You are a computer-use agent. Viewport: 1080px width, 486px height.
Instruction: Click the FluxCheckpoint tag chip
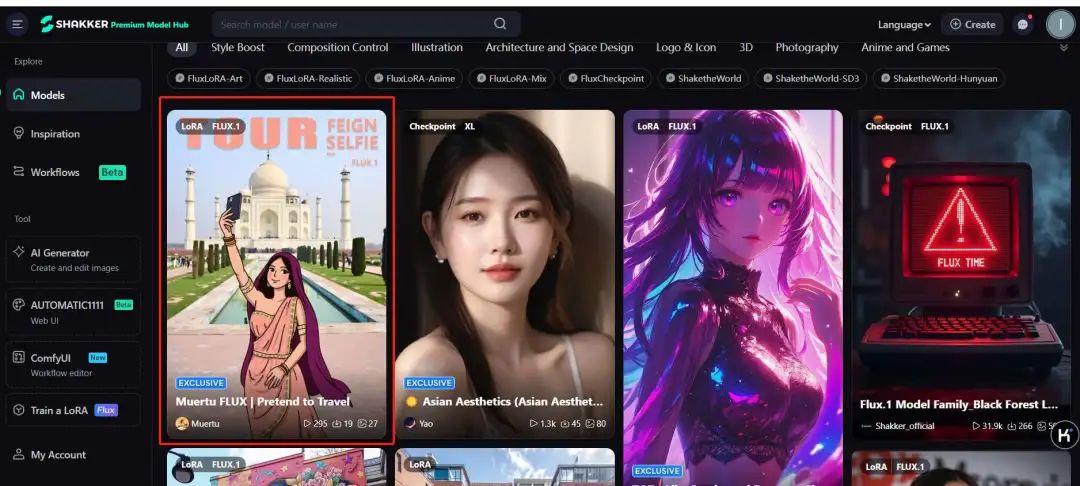click(605, 78)
